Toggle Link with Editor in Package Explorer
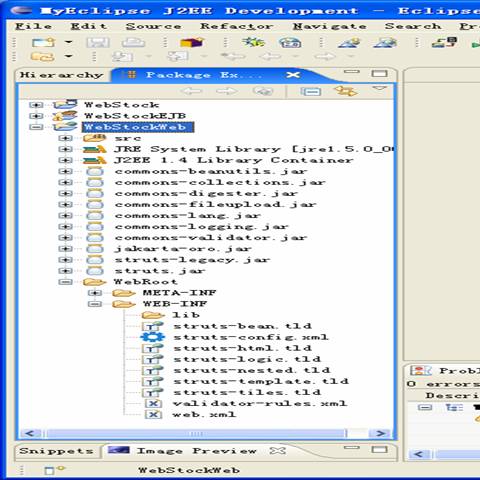This screenshot has height=480, width=480. pos(346,91)
